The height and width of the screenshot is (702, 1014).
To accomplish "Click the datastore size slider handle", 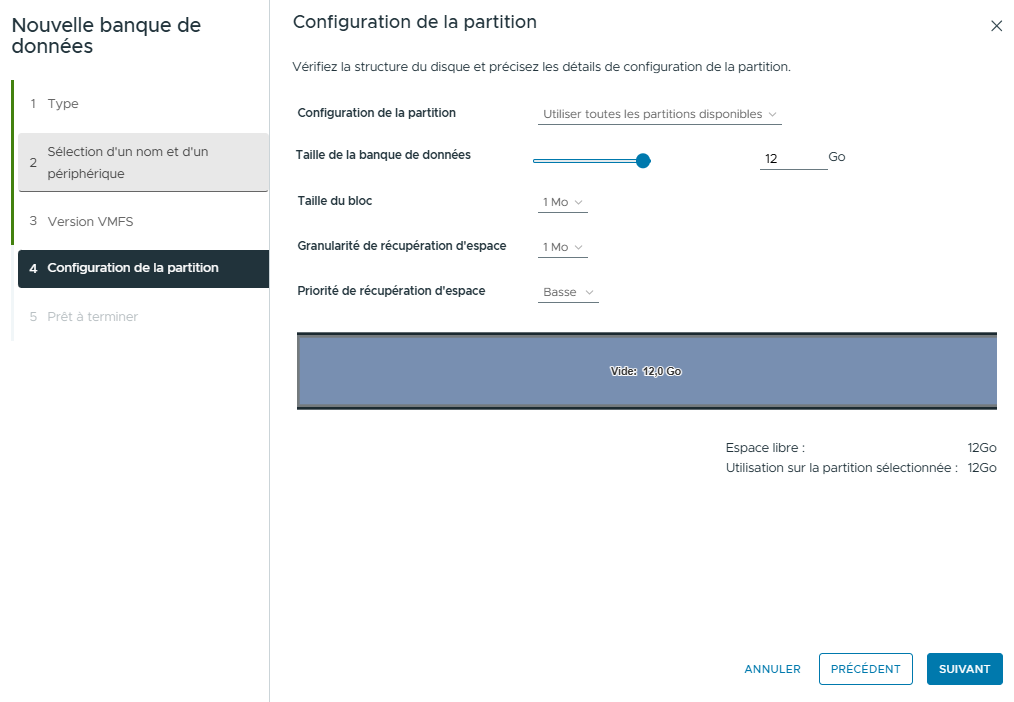I will (x=642, y=160).
